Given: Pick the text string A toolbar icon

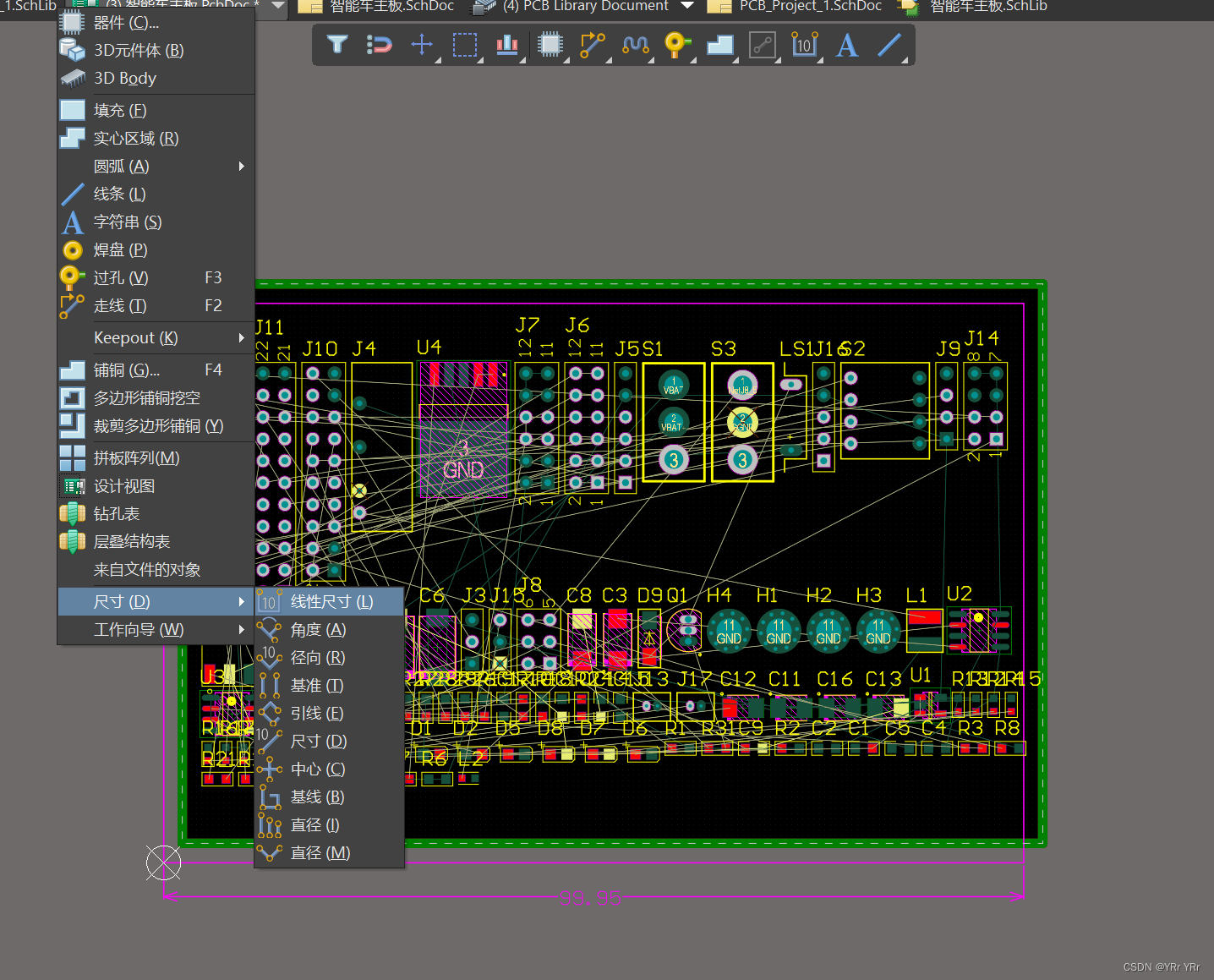Looking at the screenshot, I should click(x=847, y=44).
